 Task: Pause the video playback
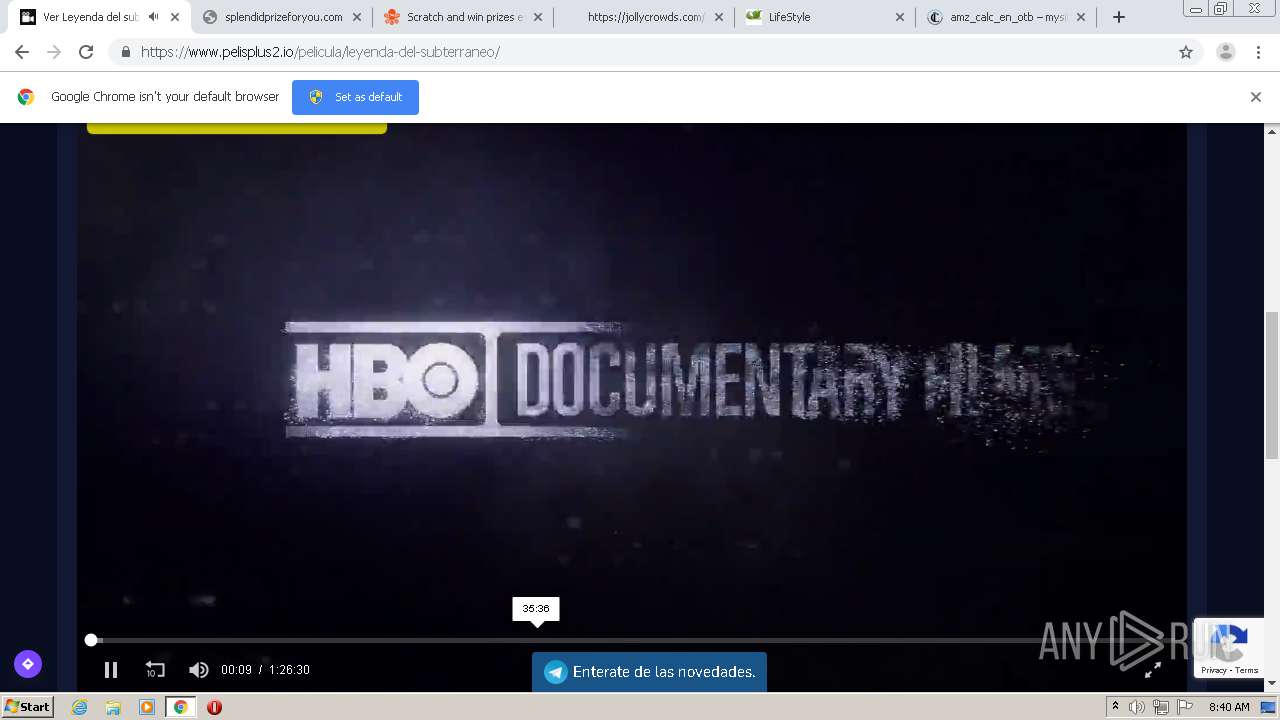[111, 670]
